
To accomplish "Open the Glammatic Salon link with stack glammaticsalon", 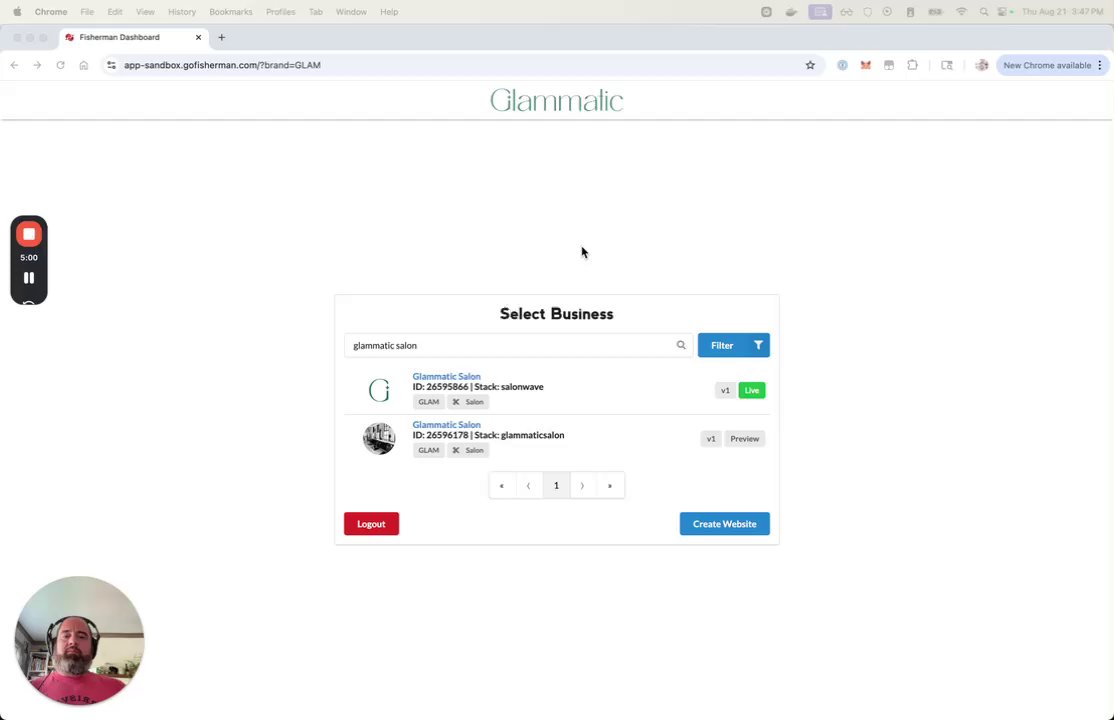I will [x=446, y=424].
